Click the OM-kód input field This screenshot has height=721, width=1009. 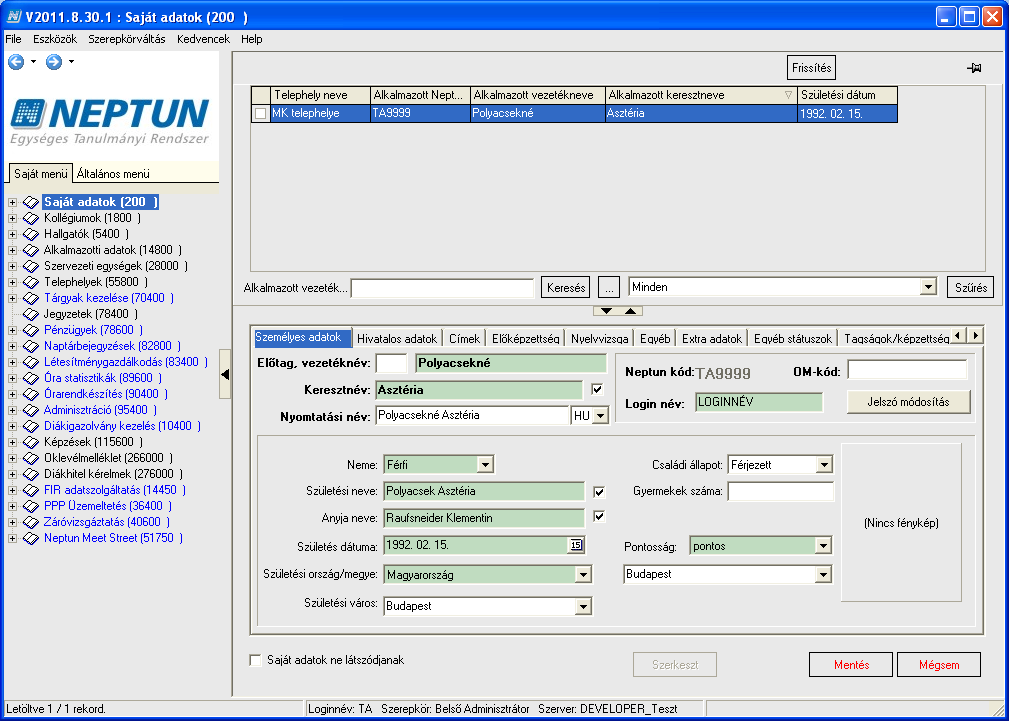(x=907, y=370)
